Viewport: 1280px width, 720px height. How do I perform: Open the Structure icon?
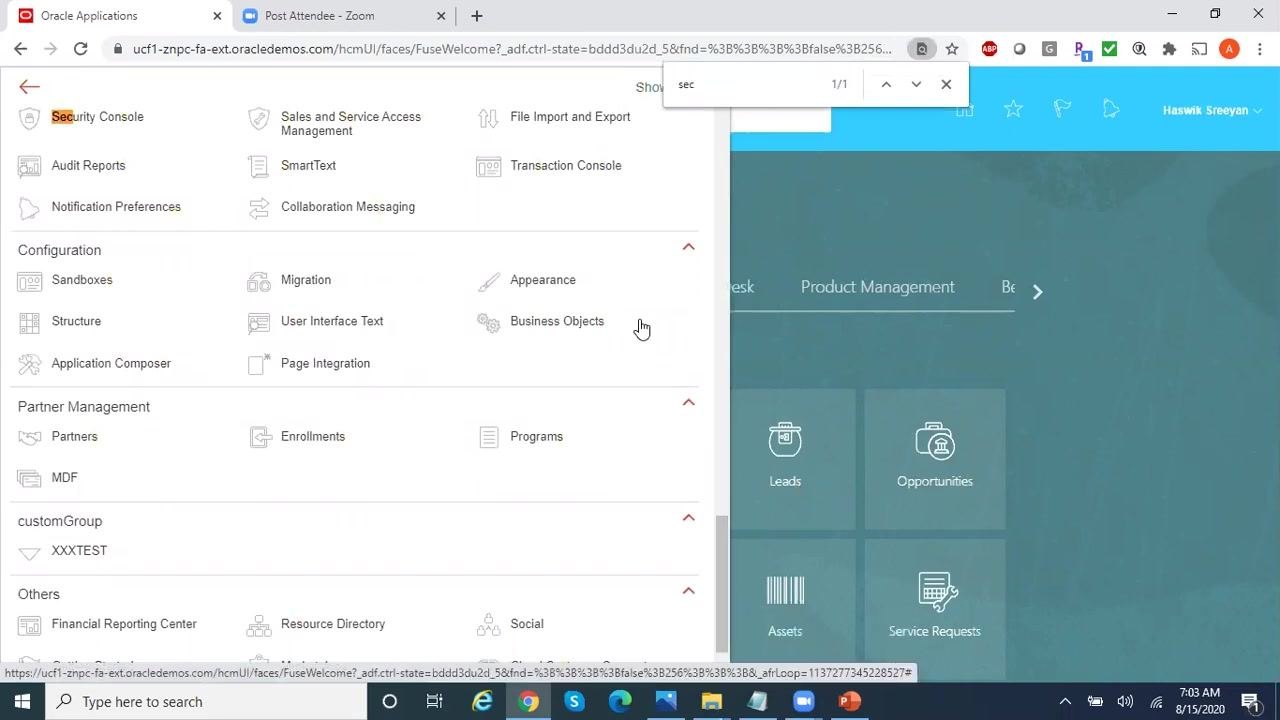[x=30, y=322]
